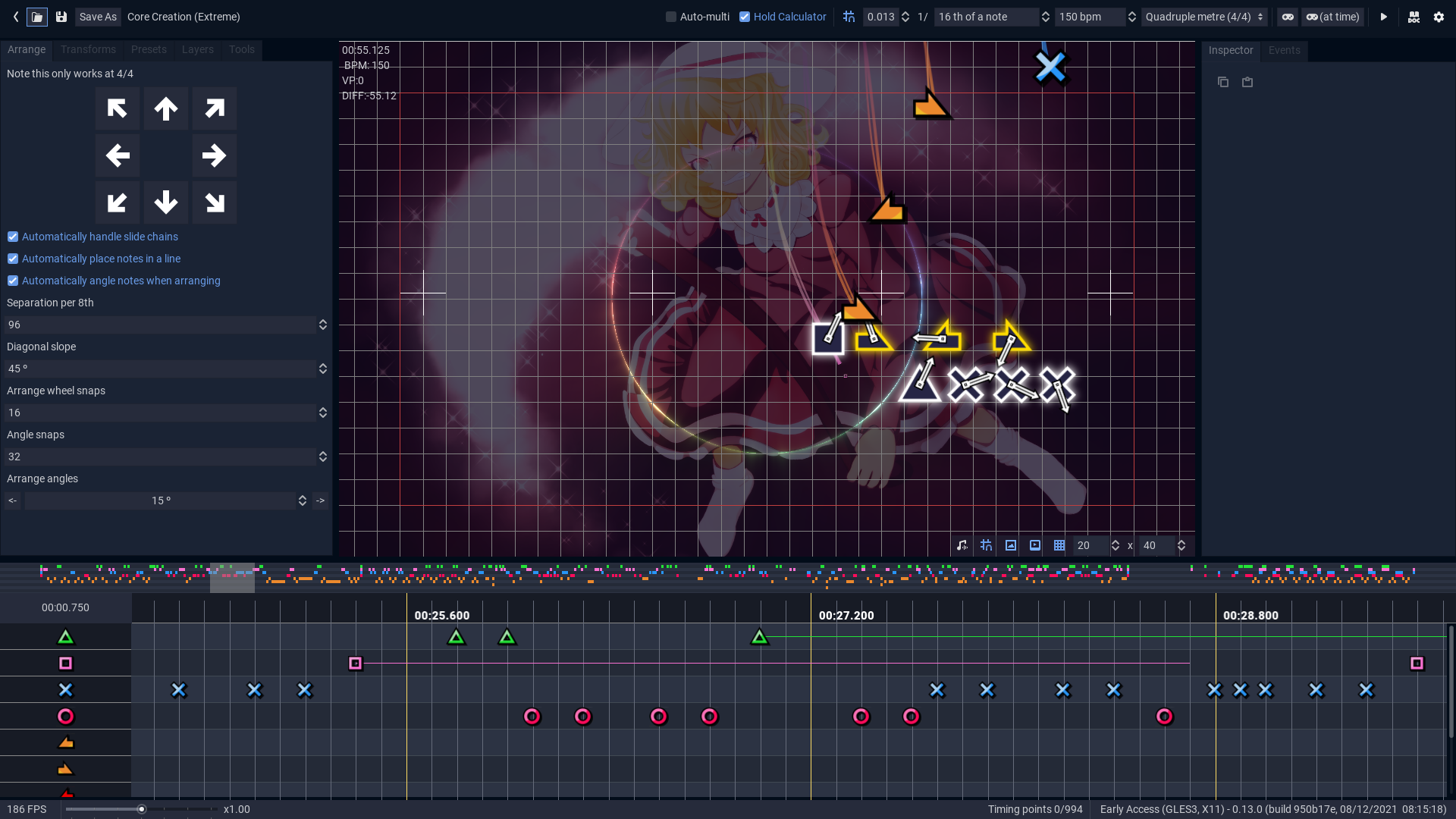The width and height of the screenshot is (1456, 819).
Task: Toggle the background image icon
Action: coord(1011,545)
